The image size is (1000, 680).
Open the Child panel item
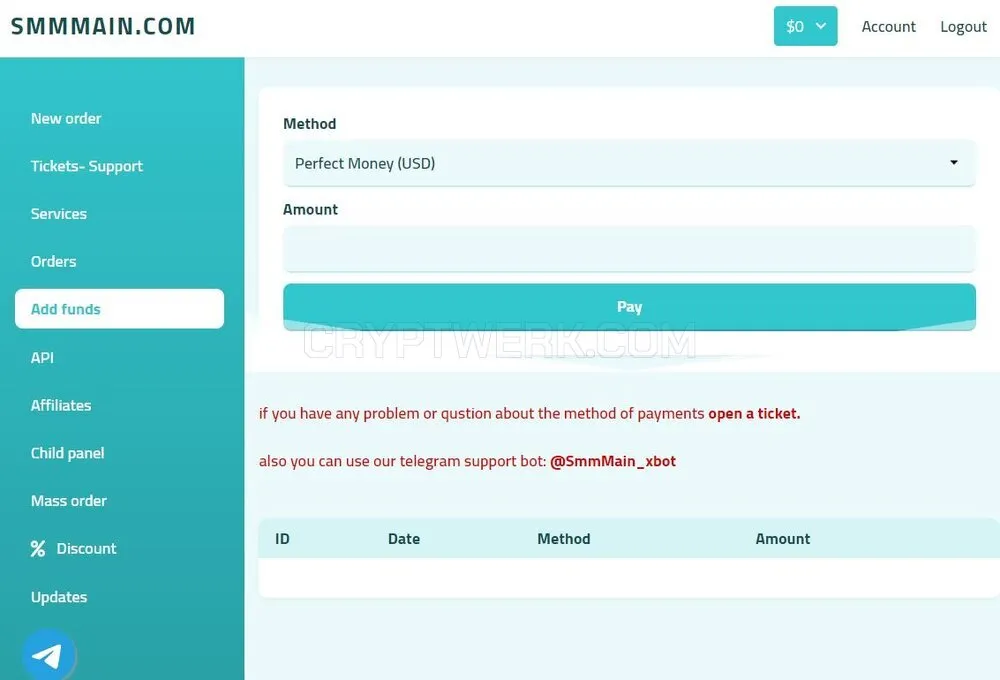pos(68,453)
